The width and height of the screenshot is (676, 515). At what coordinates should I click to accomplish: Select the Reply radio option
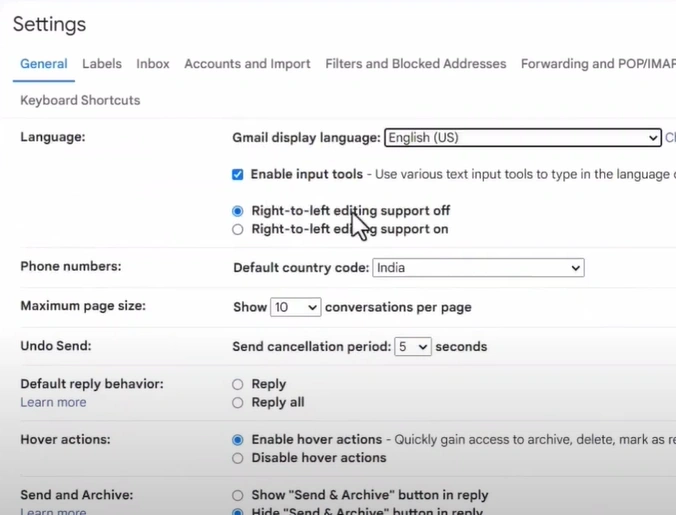pos(238,384)
